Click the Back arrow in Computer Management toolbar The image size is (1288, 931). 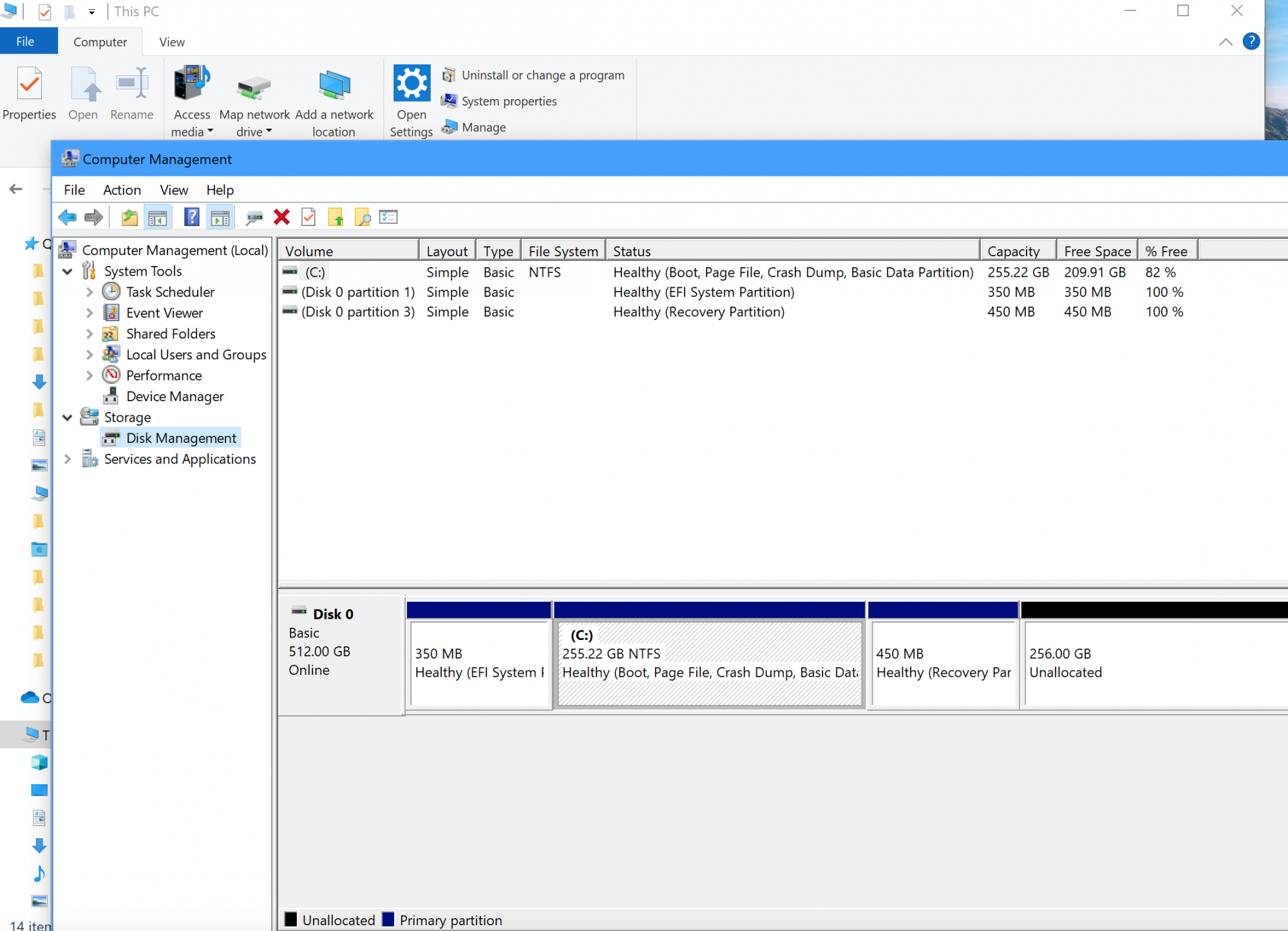coord(67,217)
